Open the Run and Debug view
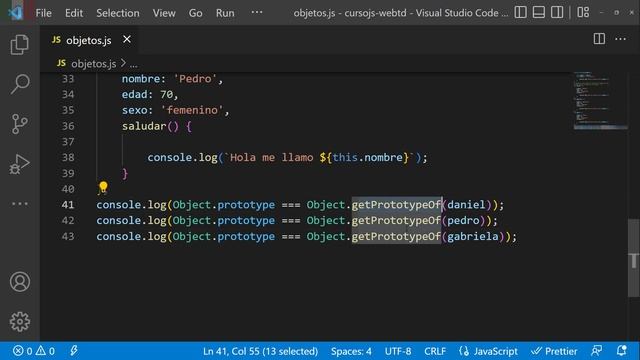 tap(19, 164)
